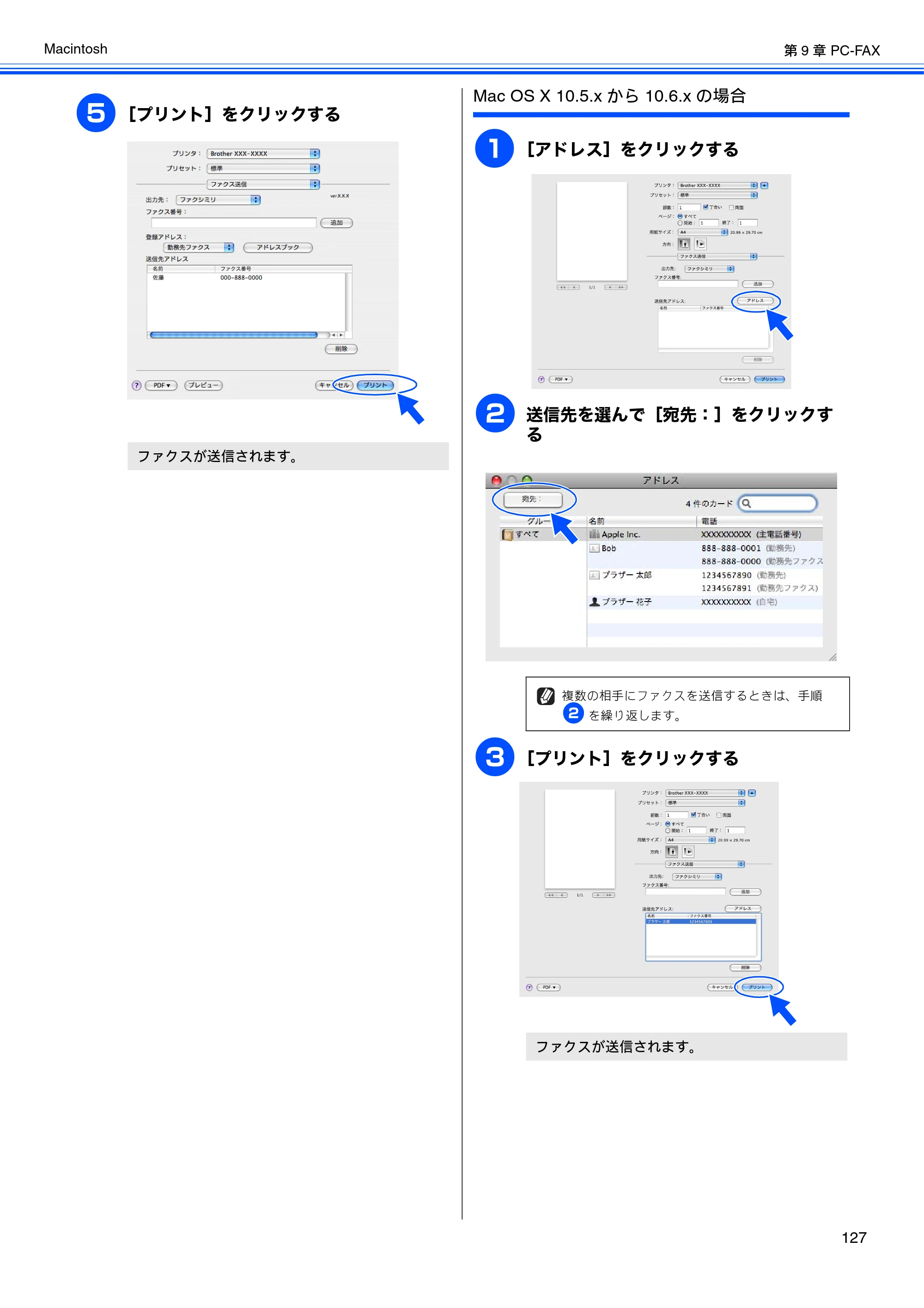Select the すべて pages radio in the empty-recipient-list dialog
The width and height of the screenshot is (924, 1308).
pos(680,217)
